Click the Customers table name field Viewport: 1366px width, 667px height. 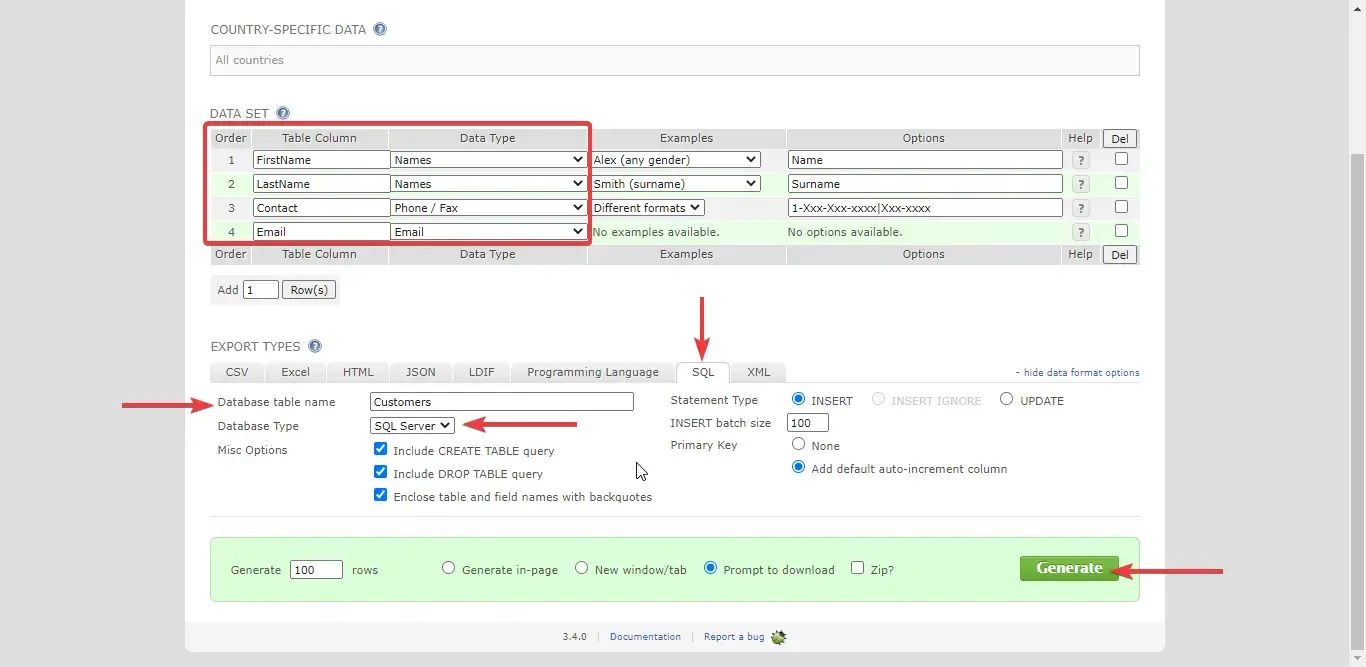click(501, 401)
